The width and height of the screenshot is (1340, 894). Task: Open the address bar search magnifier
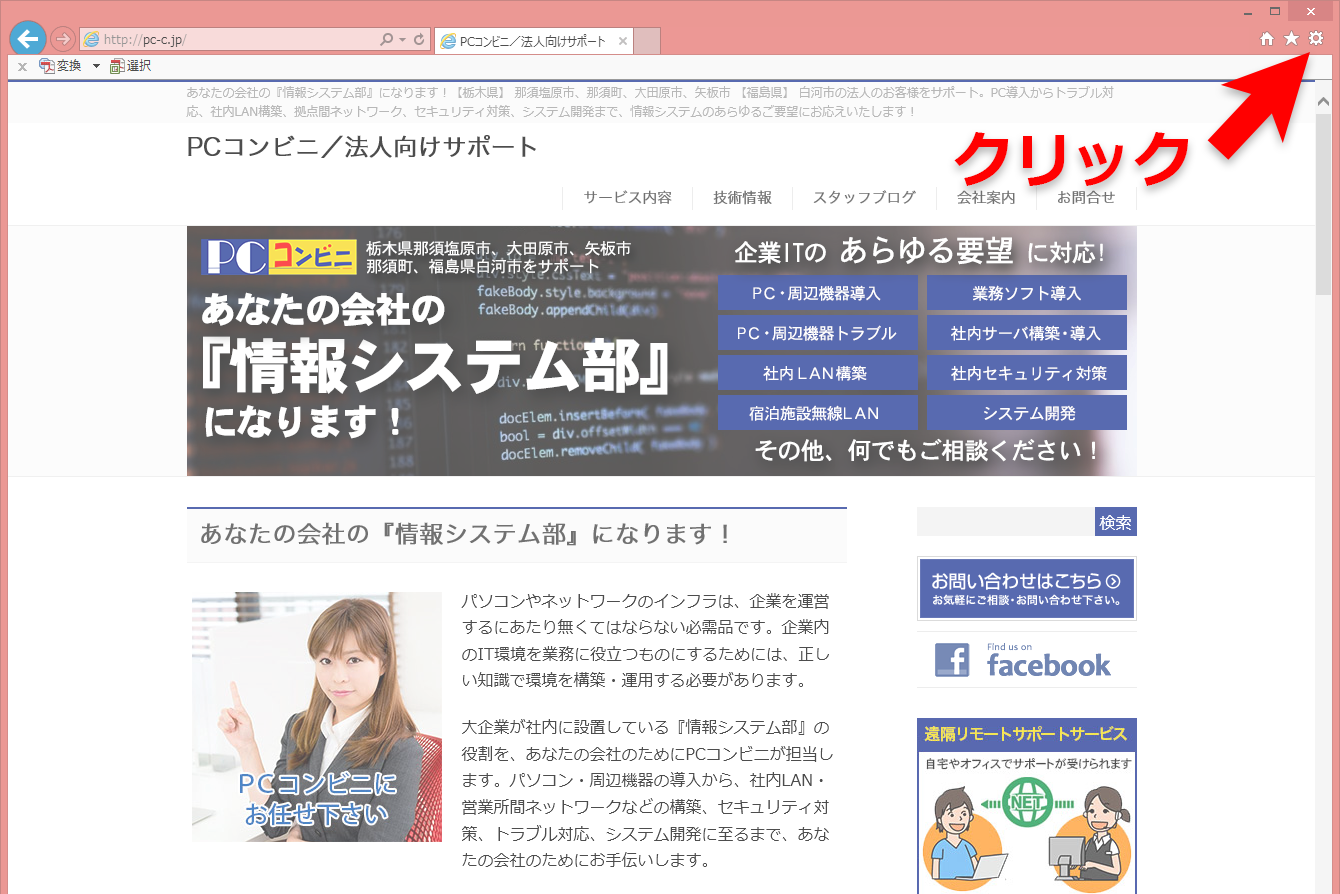click(x=387, y=40)
